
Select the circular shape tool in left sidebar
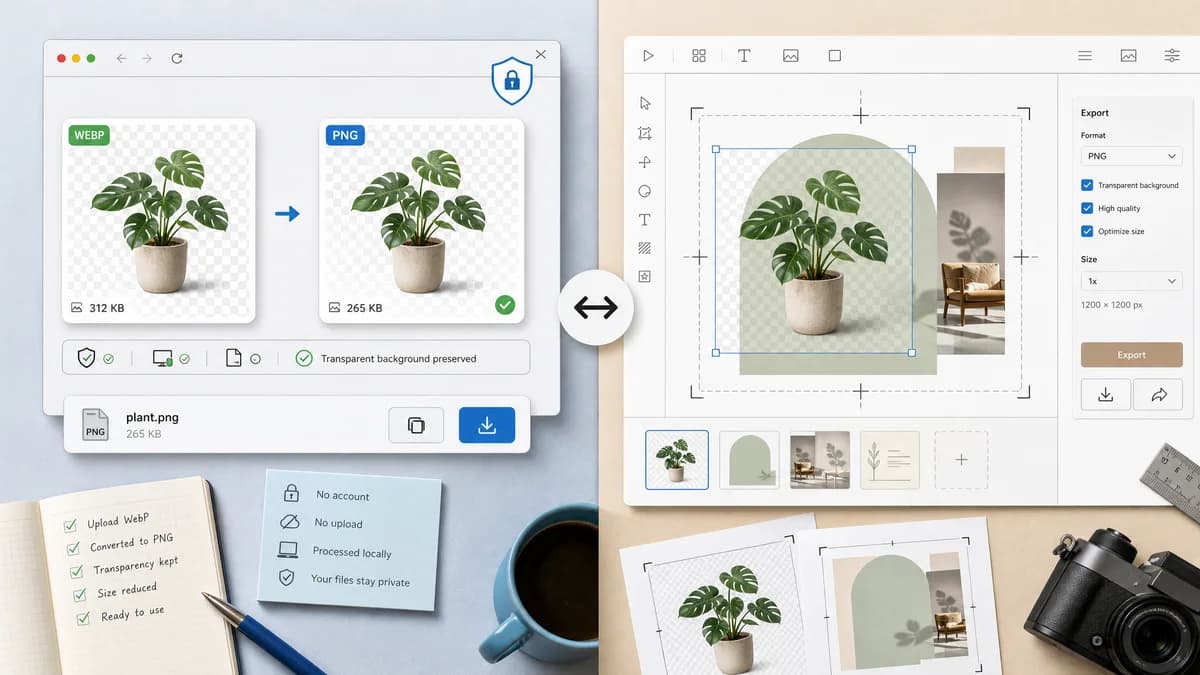pyautogui.click(x=645, y=191)
